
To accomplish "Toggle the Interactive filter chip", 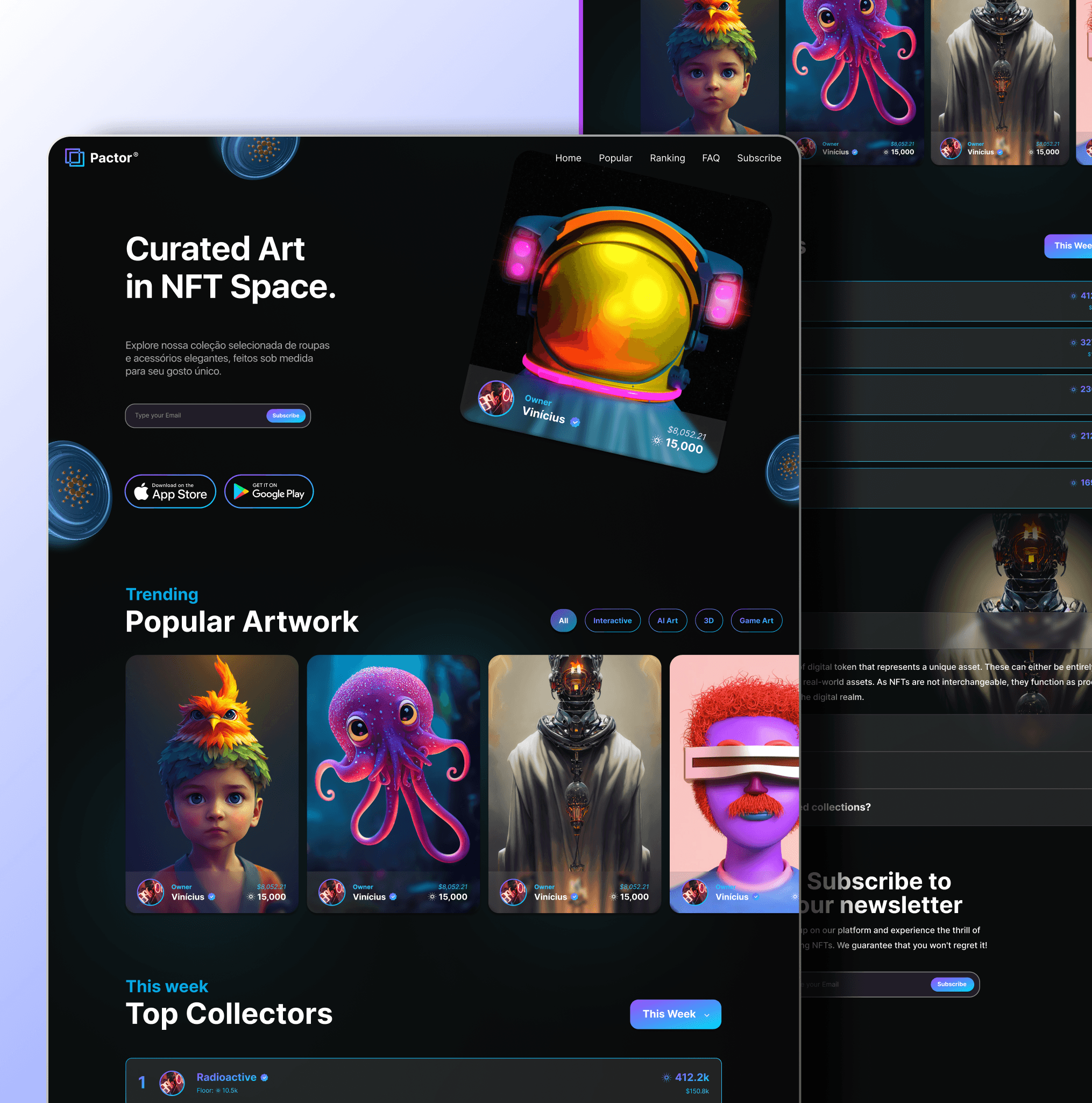I will [x=612, y=620].
